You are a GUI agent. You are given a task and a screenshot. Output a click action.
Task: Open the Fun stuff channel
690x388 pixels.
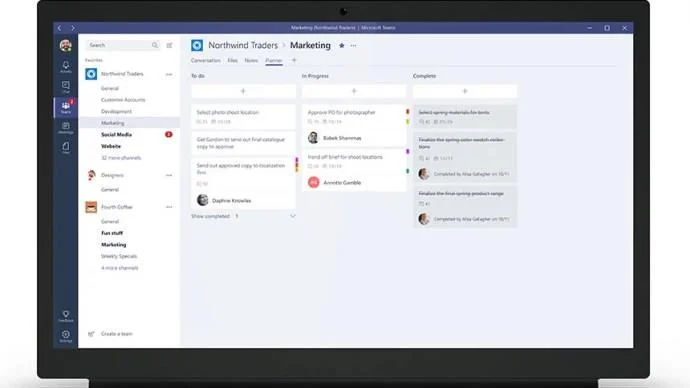tap(112, 233)
